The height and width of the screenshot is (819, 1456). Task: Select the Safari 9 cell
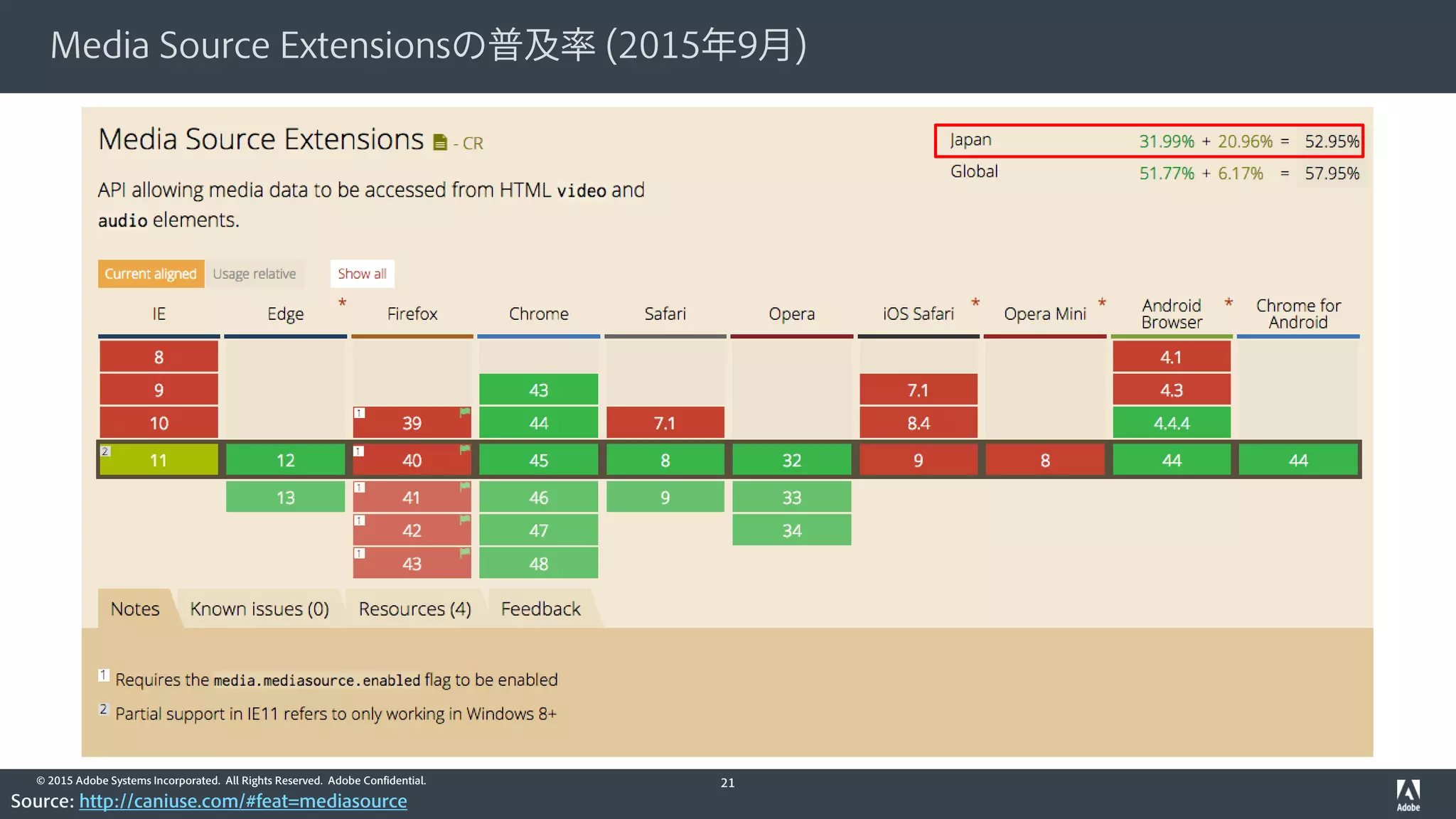pyautogui.click(x=665, y=497)
